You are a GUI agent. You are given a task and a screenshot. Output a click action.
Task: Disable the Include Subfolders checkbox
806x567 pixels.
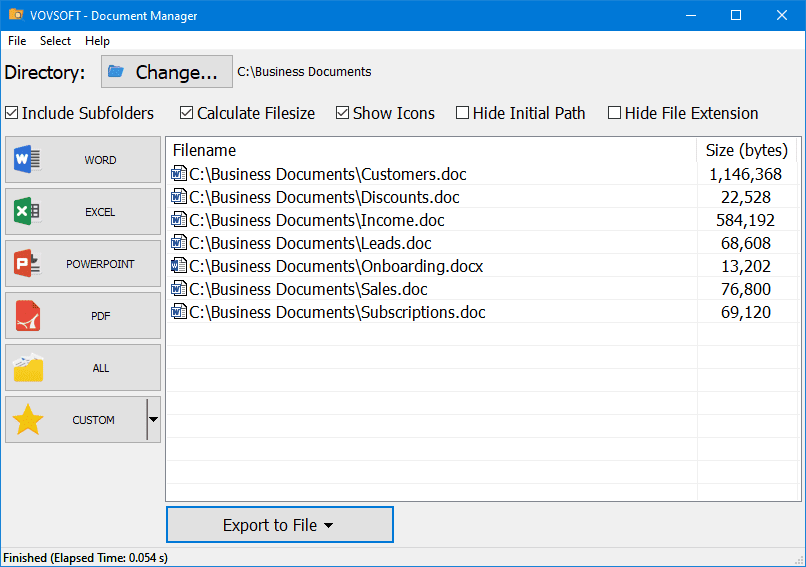click(x=12, y=113)
